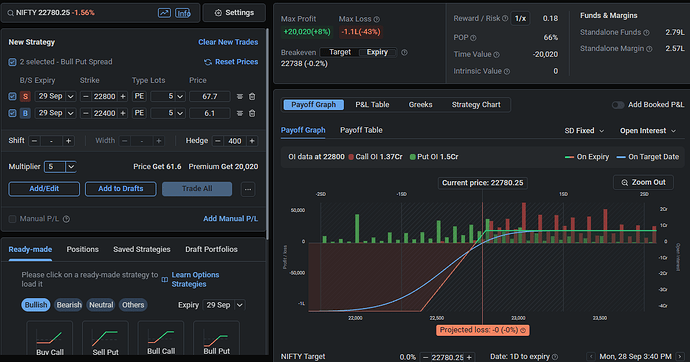690x362 pixels.
Task: Toggle the S sell badge on 22800 row
Action: click(x=25, y=96)
